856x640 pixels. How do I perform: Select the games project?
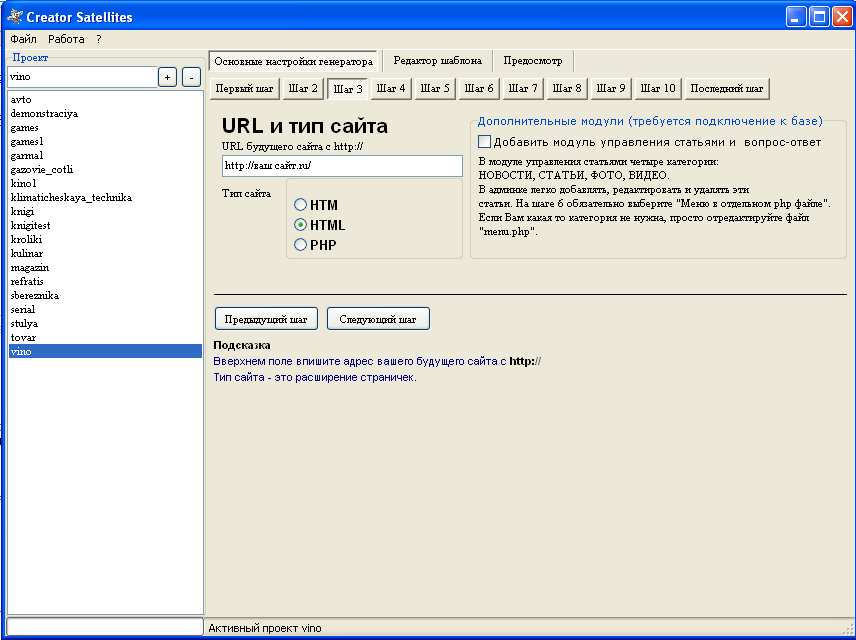tap(105, 128)
